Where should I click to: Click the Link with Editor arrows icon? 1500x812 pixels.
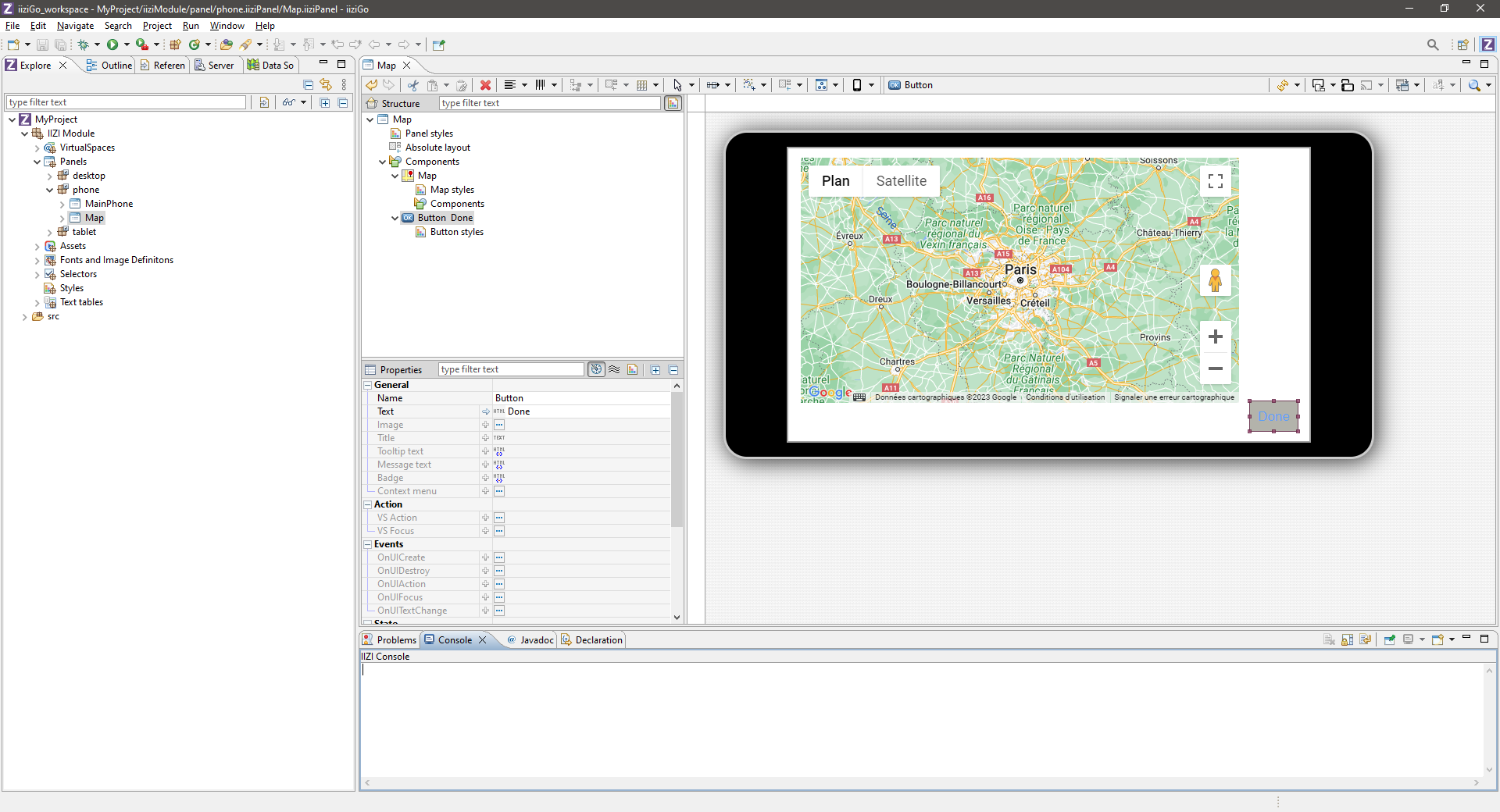(x=326, y=84)
